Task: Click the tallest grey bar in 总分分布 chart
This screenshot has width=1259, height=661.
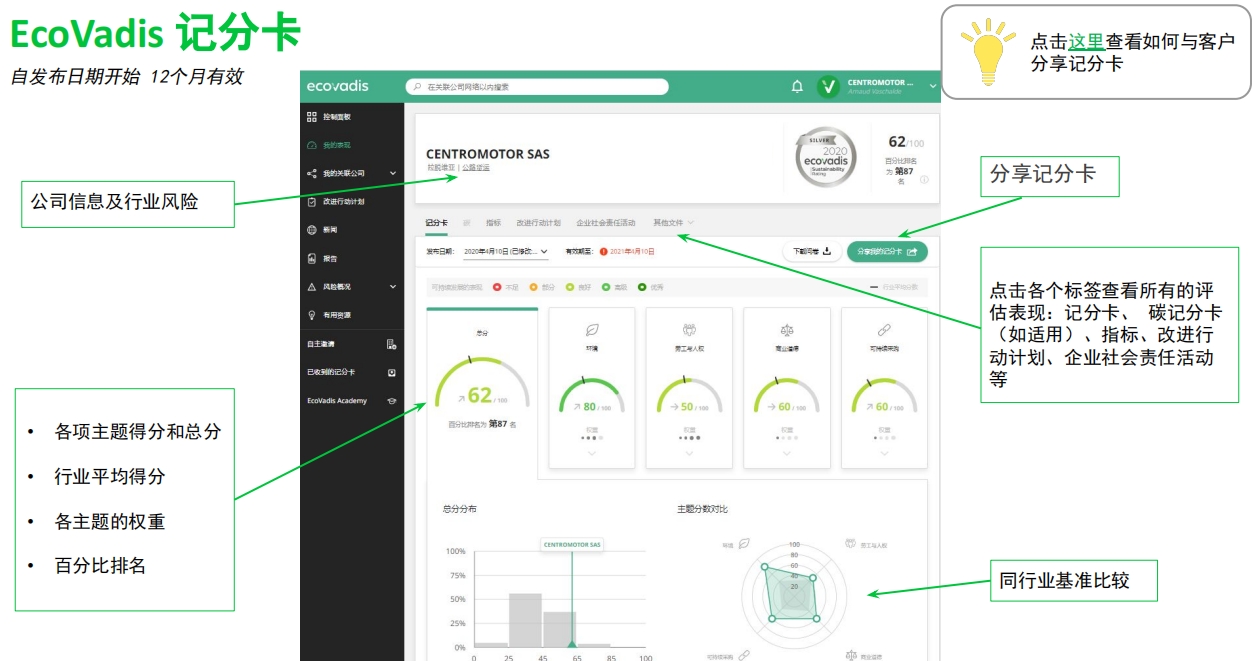Action: [525, 620]
